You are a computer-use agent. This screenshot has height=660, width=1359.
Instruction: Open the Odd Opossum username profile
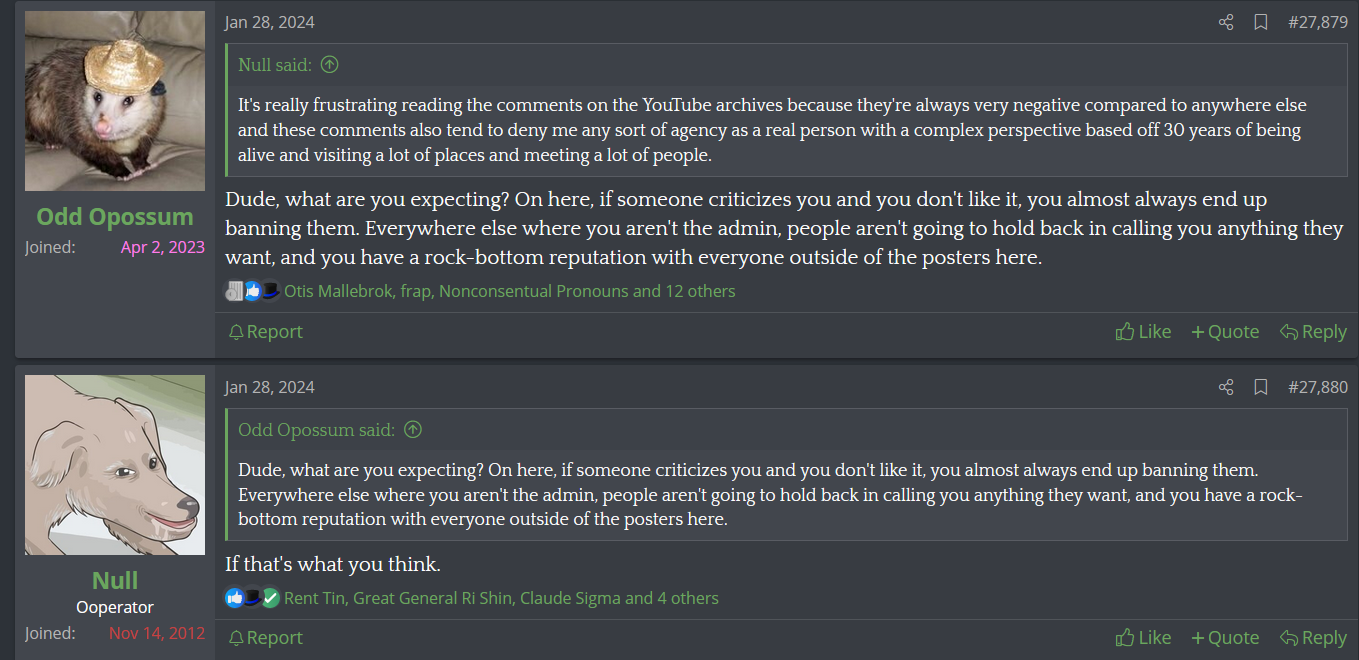[x=115, y=217]
